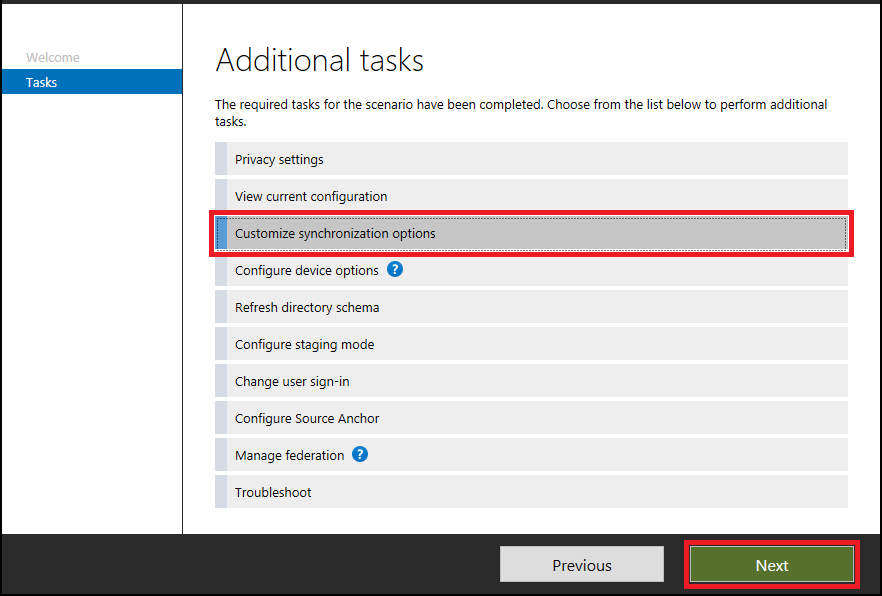Select the Tasks sidebar entry
The height and width of the screenshot is (596, 882).
41,82
